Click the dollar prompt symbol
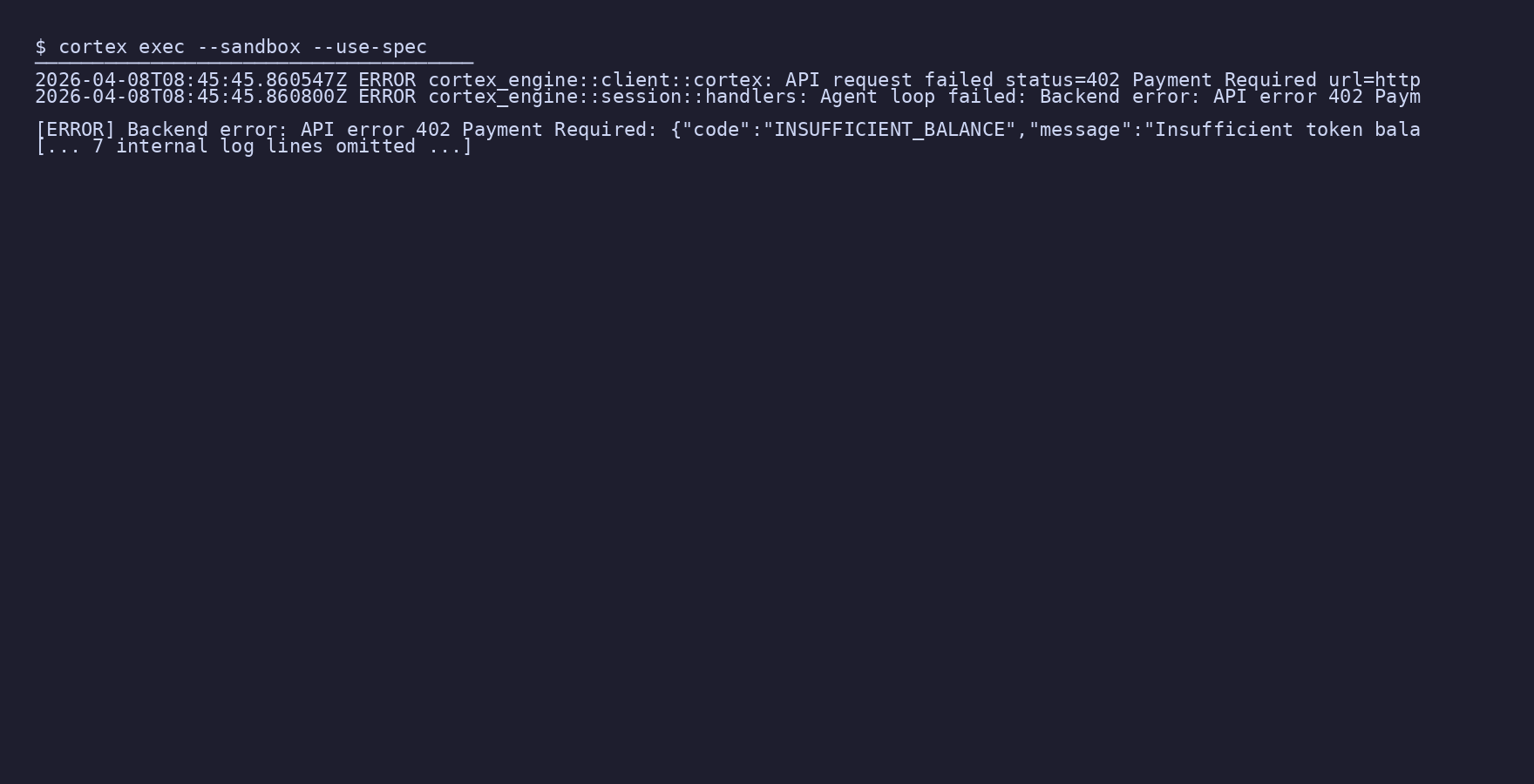This screenshot has height=784, width=1534. tap(41, 47)
